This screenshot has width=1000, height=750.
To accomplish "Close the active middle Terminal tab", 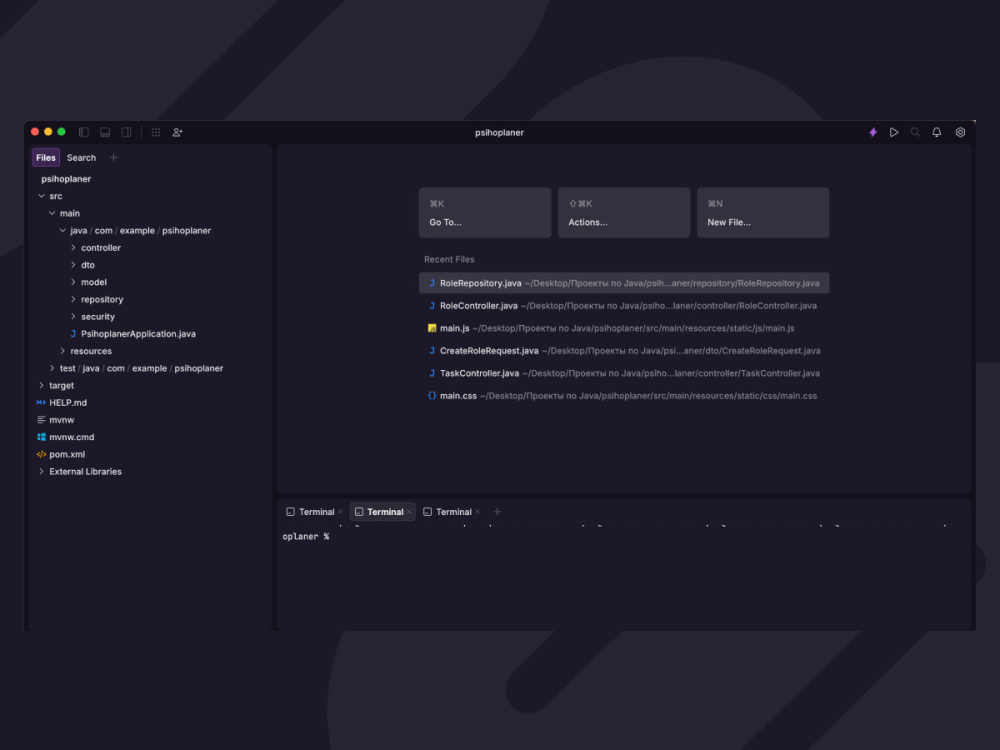I will tap(409, 511).
